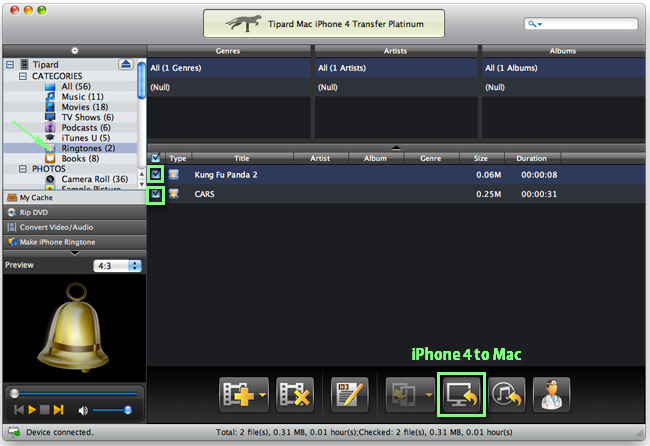The height and width of the screenshot is (446, 650).
Task: Select TV Shows (6) category
Action: pos(87,117)
